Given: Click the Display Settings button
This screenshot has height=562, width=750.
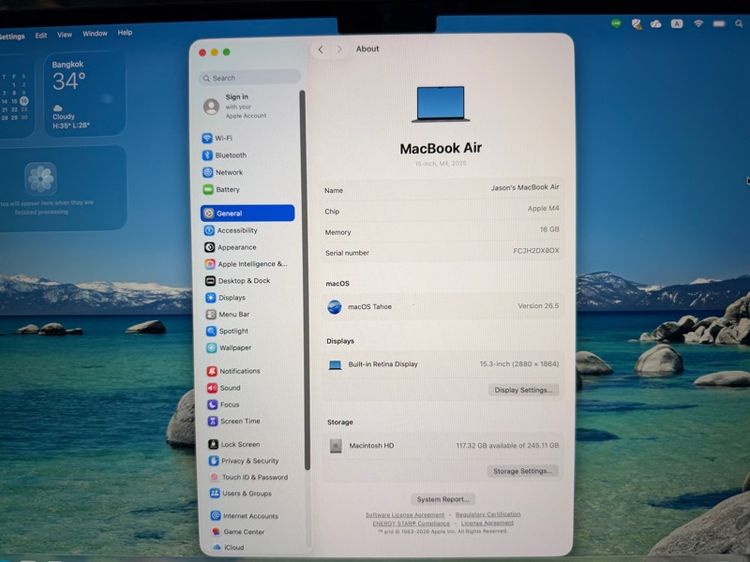Looking at the screenshot, I should coord(523,390).
